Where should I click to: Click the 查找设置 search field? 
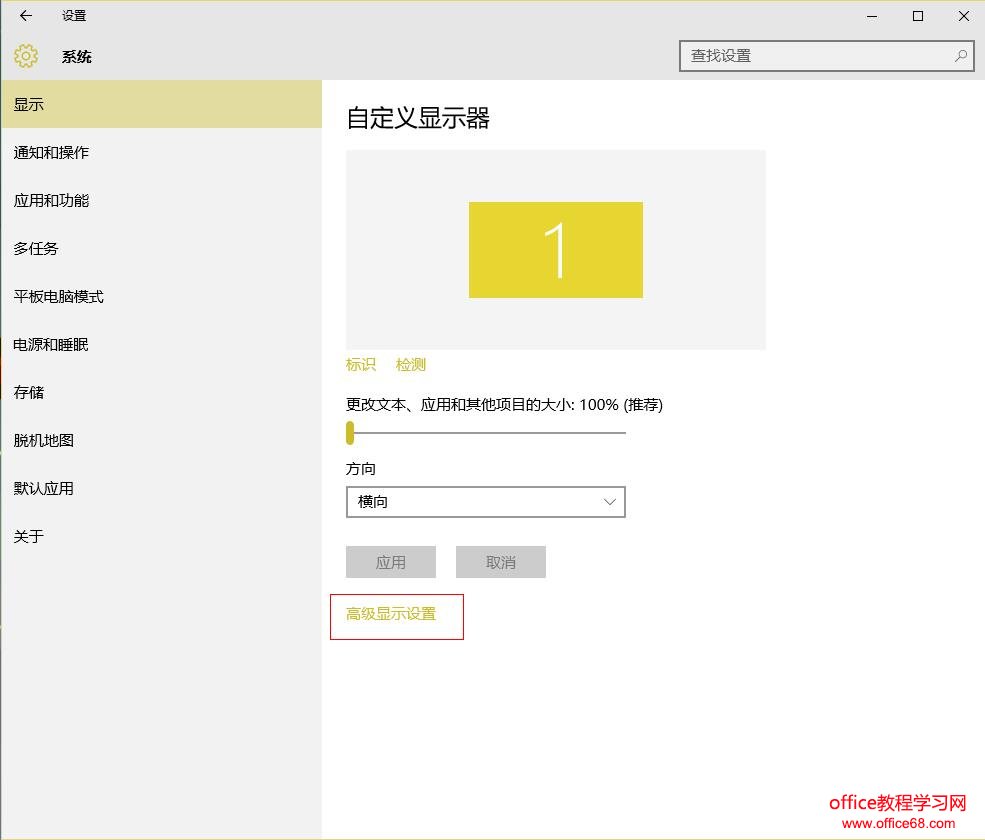pos(815,56)
